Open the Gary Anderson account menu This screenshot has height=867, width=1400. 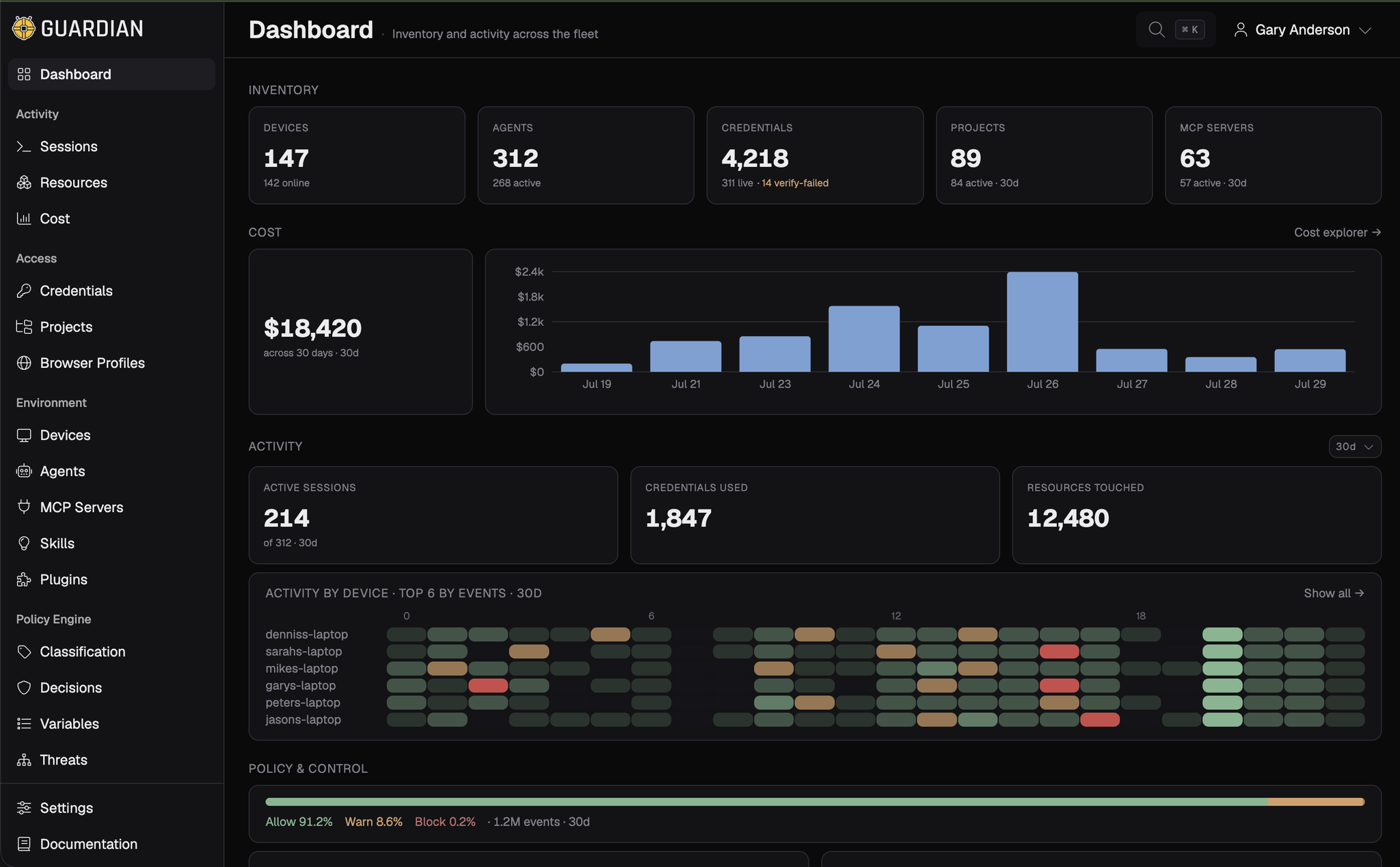click(1302, 30)
